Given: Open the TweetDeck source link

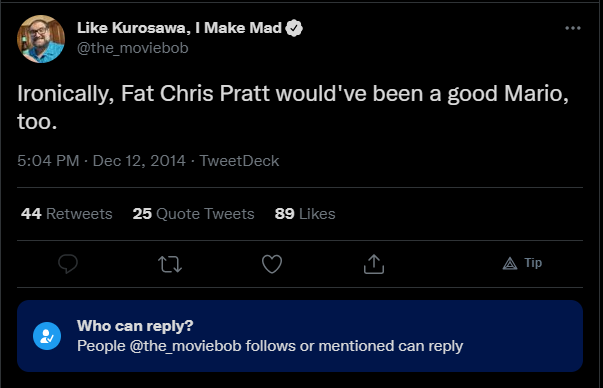Looking at the screenshot, I should [239, 161].
